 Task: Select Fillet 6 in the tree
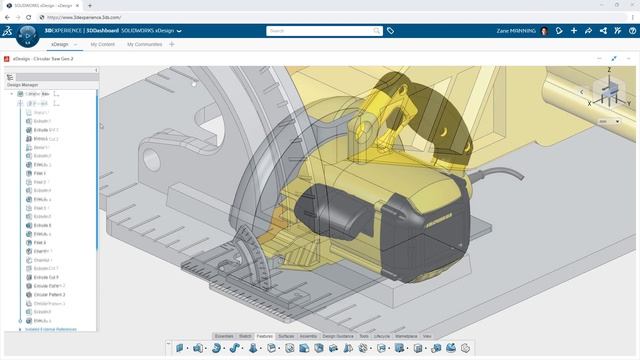pyautogui.click(x=40, y=242)
